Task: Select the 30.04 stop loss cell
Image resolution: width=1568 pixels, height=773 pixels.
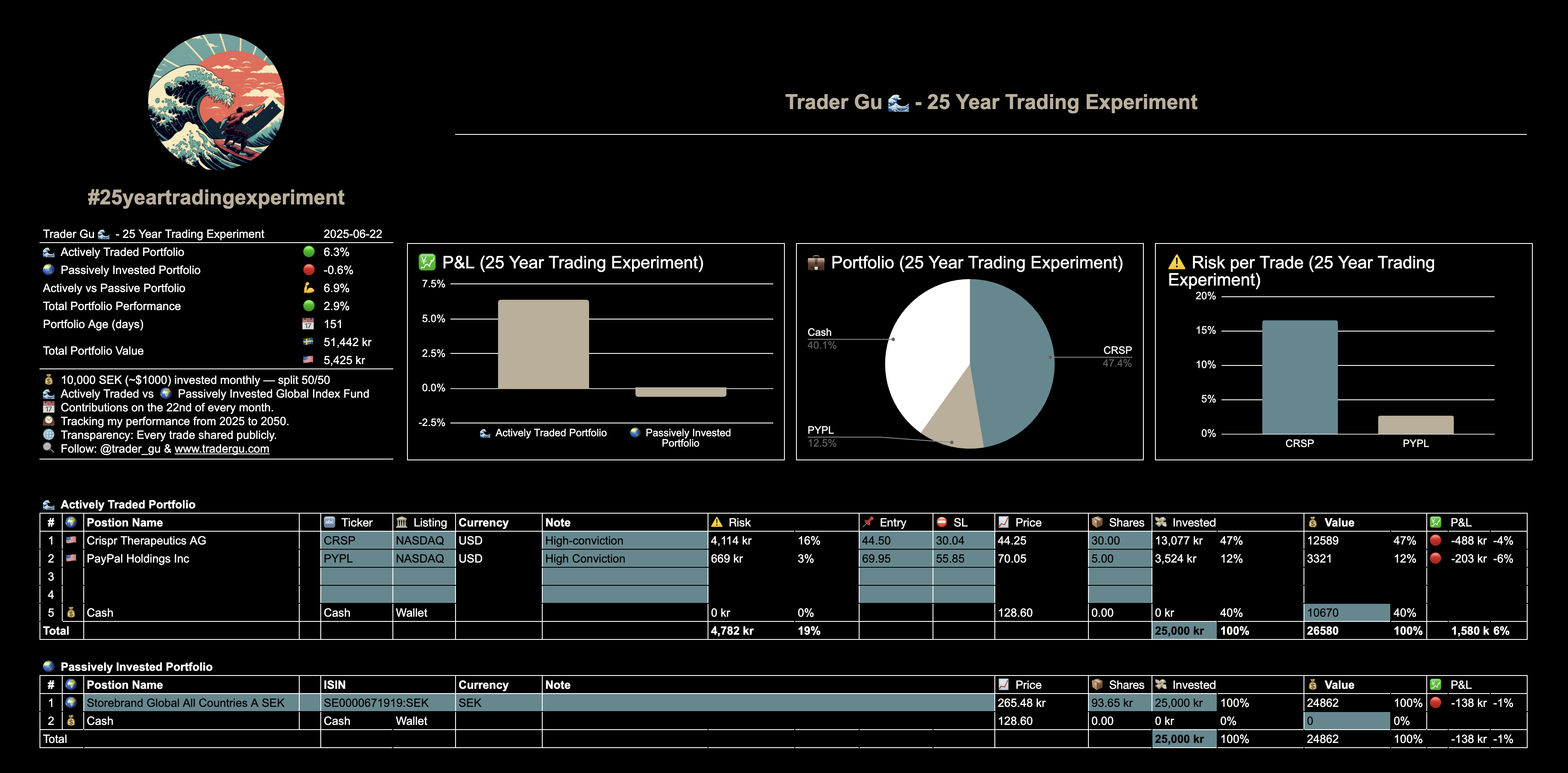Action: pos(964,541)
